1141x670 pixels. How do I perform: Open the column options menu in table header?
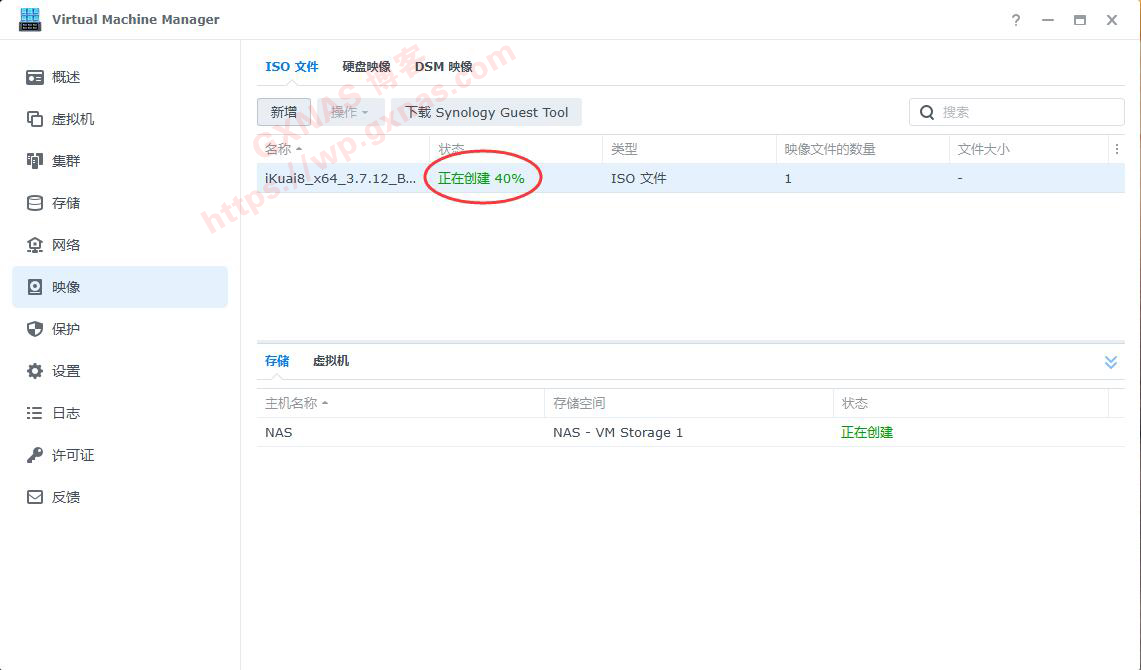click(1116, 149)
